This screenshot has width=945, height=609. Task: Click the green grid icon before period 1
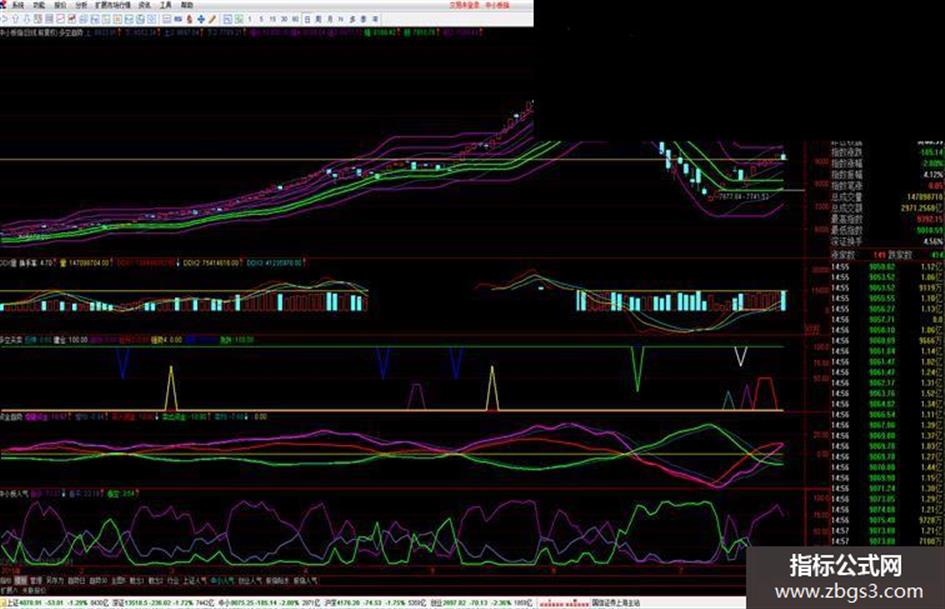[239, 19]
